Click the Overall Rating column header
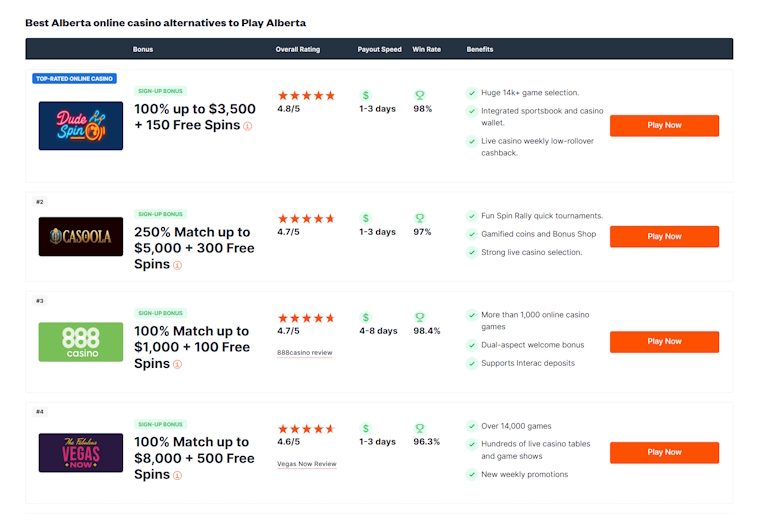 pyautogui.click(x=298, y=49)
